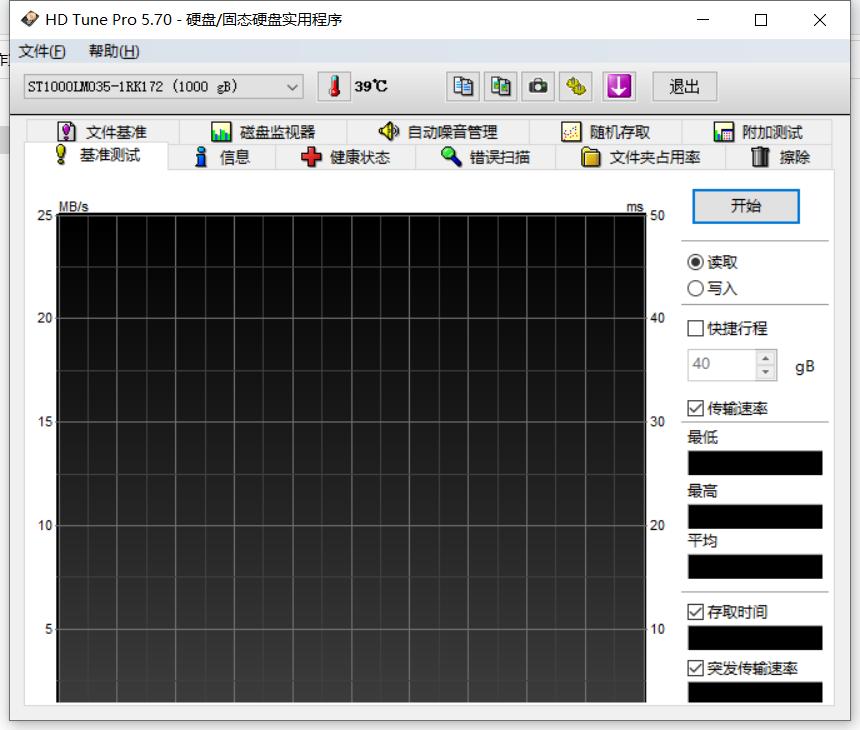Viewport: 860px width, 730px height.
Task: Click the thermometer icon showing 39°C
Action: [x=334, y=87]
